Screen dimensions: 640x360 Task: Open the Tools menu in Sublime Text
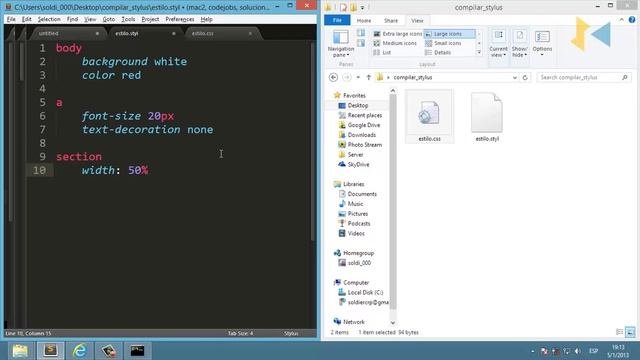tap(128, 19)
